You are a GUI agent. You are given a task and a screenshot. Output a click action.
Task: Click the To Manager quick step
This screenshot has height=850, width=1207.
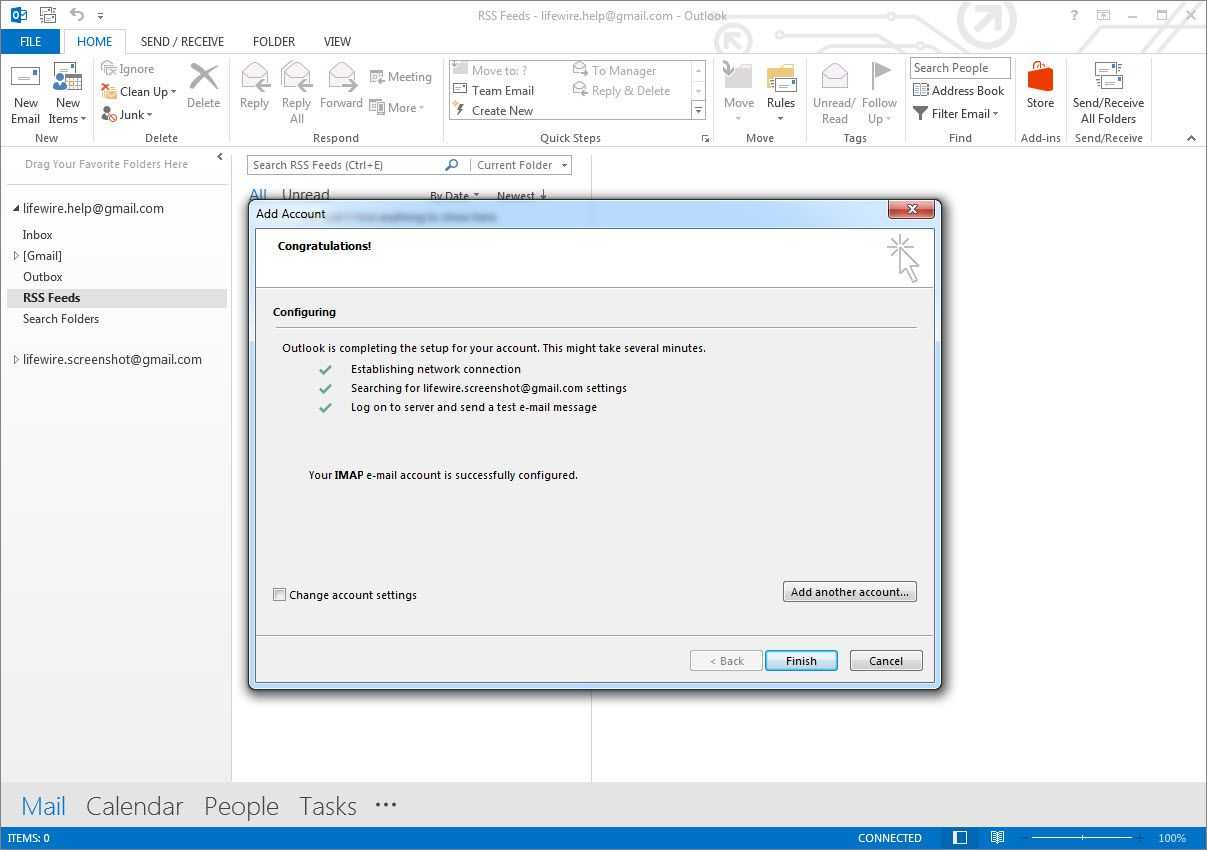614,70
